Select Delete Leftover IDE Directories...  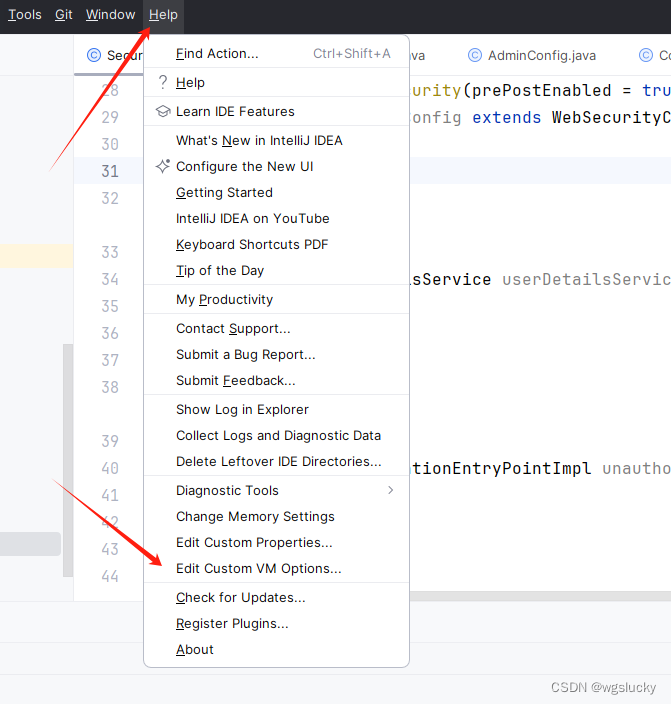click(276, 462)
